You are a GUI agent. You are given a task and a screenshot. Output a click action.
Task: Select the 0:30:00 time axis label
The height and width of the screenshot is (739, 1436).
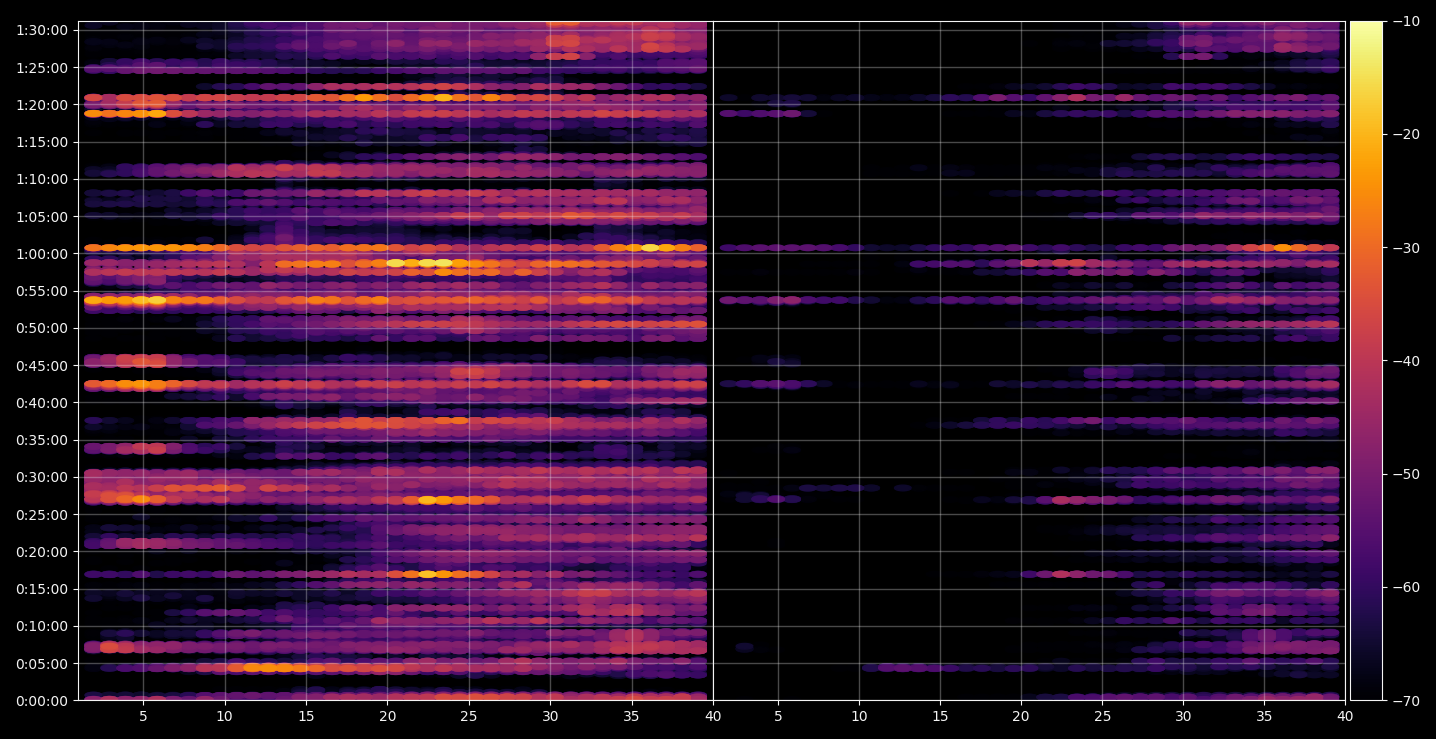point(42,477)
